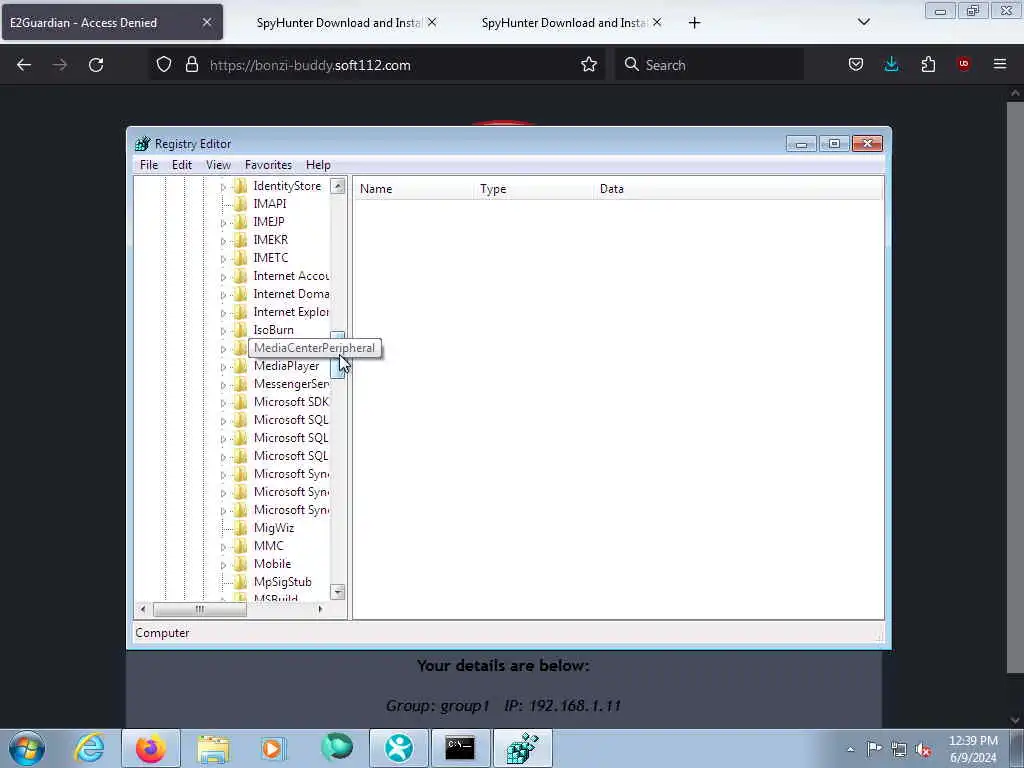The width and height of the screenshot is (1024, 768).
Task: Click the Type column header
Action: tap(534, 189)
